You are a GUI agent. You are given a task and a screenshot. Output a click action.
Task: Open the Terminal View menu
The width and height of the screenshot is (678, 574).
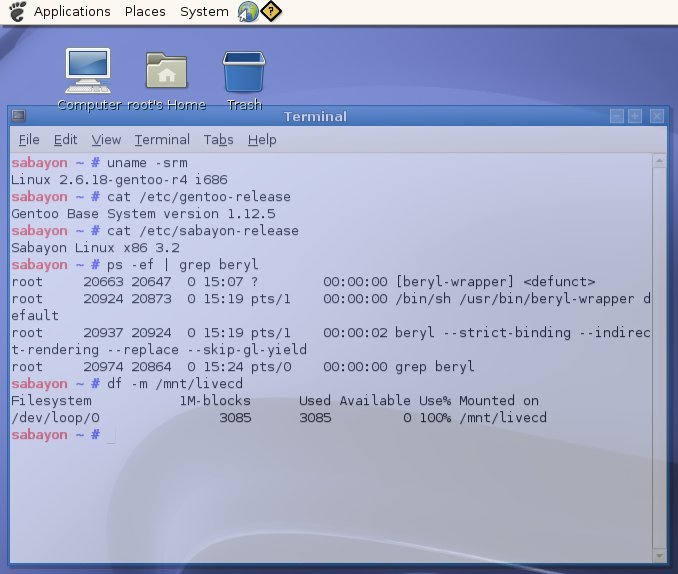click(x=106, y=140)
